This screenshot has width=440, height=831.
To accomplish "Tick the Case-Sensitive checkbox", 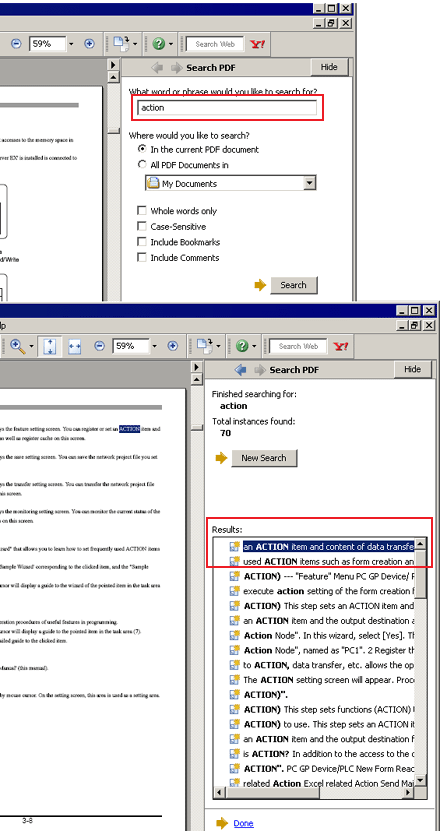I will point(142,226).
